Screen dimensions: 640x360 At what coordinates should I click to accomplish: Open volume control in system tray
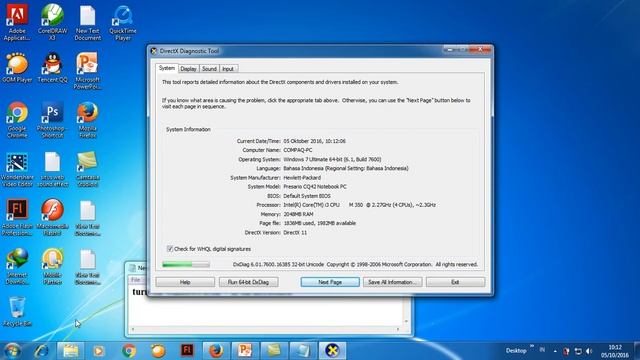tap(589, 351)
